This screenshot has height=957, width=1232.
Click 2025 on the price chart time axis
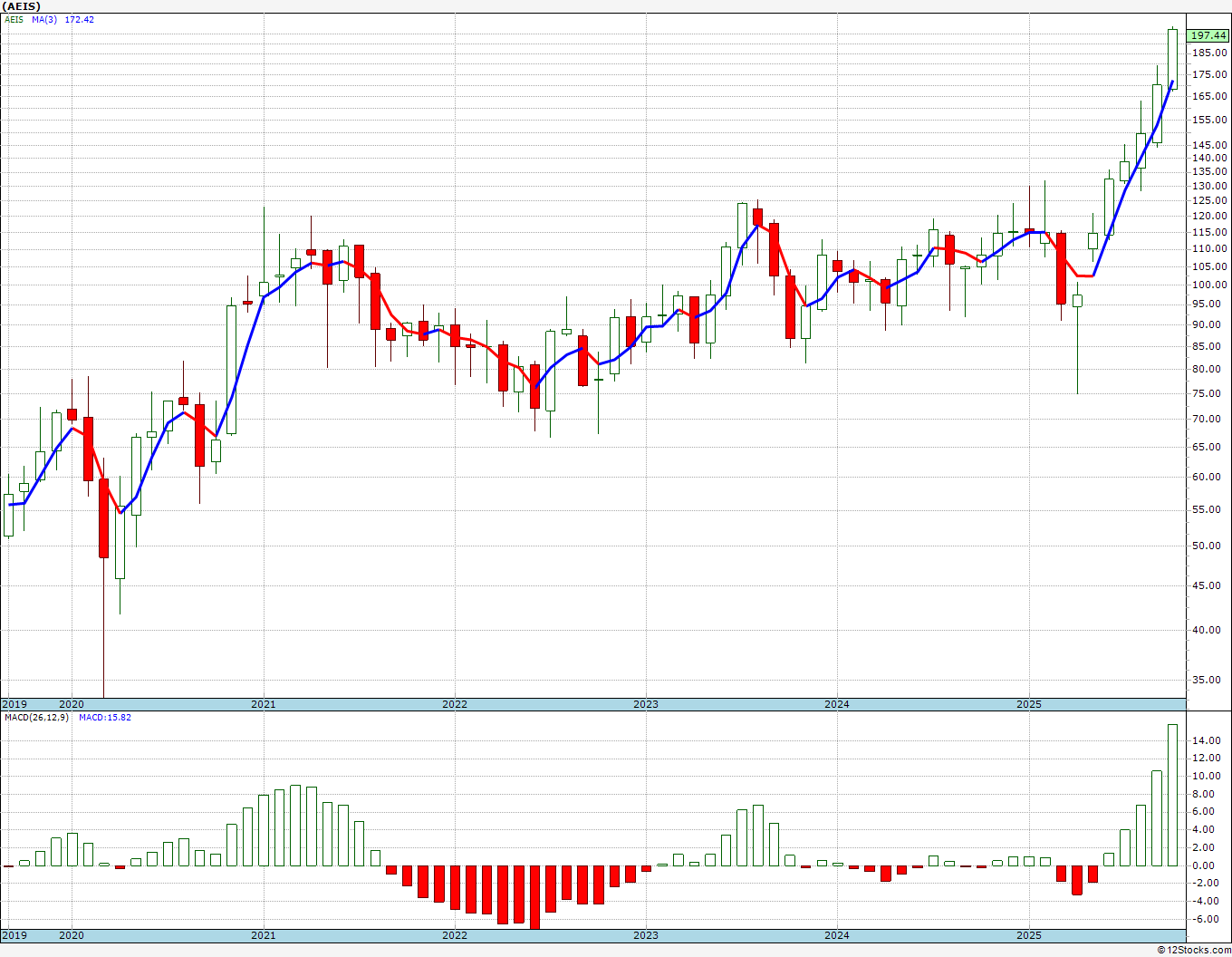tap(1029, 704)
